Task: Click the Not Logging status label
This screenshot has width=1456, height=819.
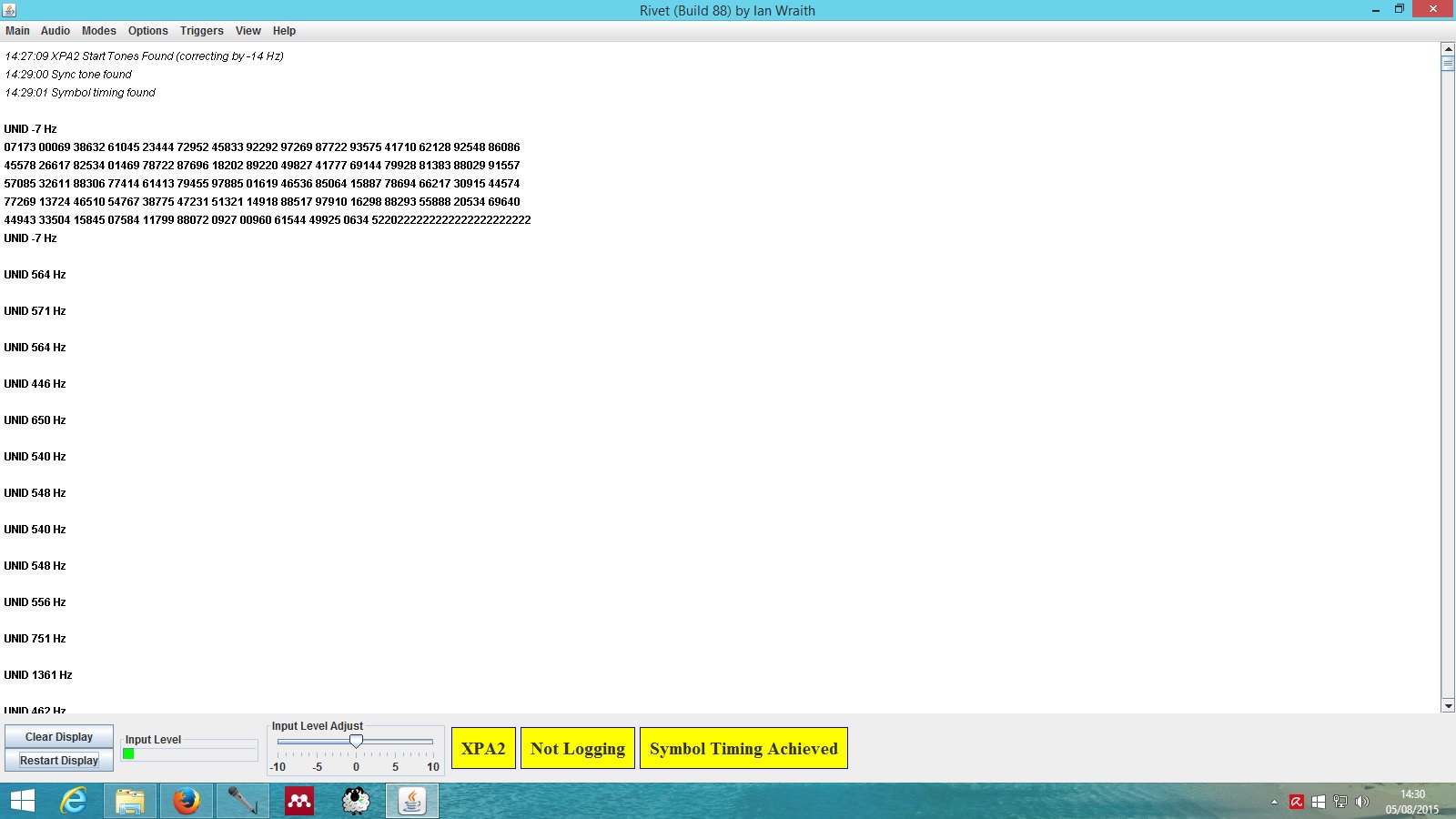Action: (578, 748)
